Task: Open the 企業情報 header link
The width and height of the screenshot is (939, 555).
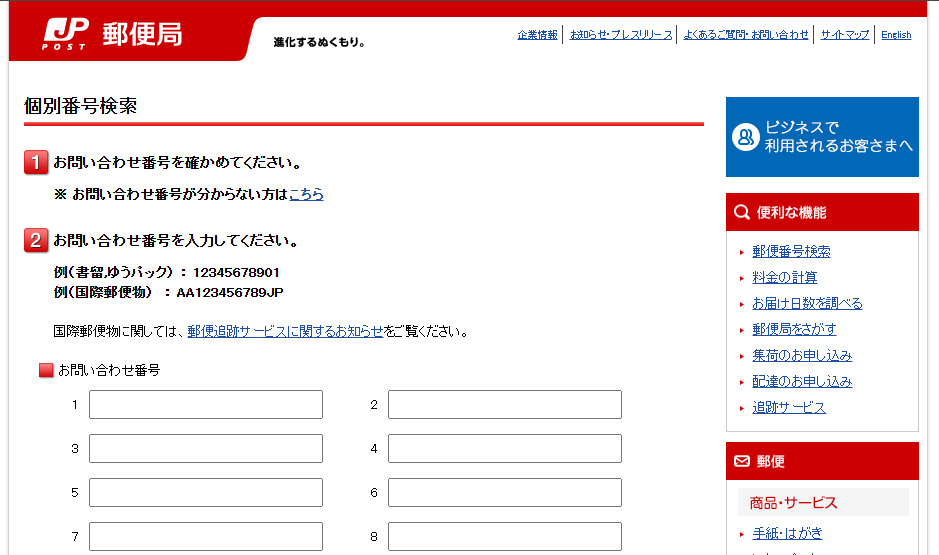Action: click(x=537, y=35)
